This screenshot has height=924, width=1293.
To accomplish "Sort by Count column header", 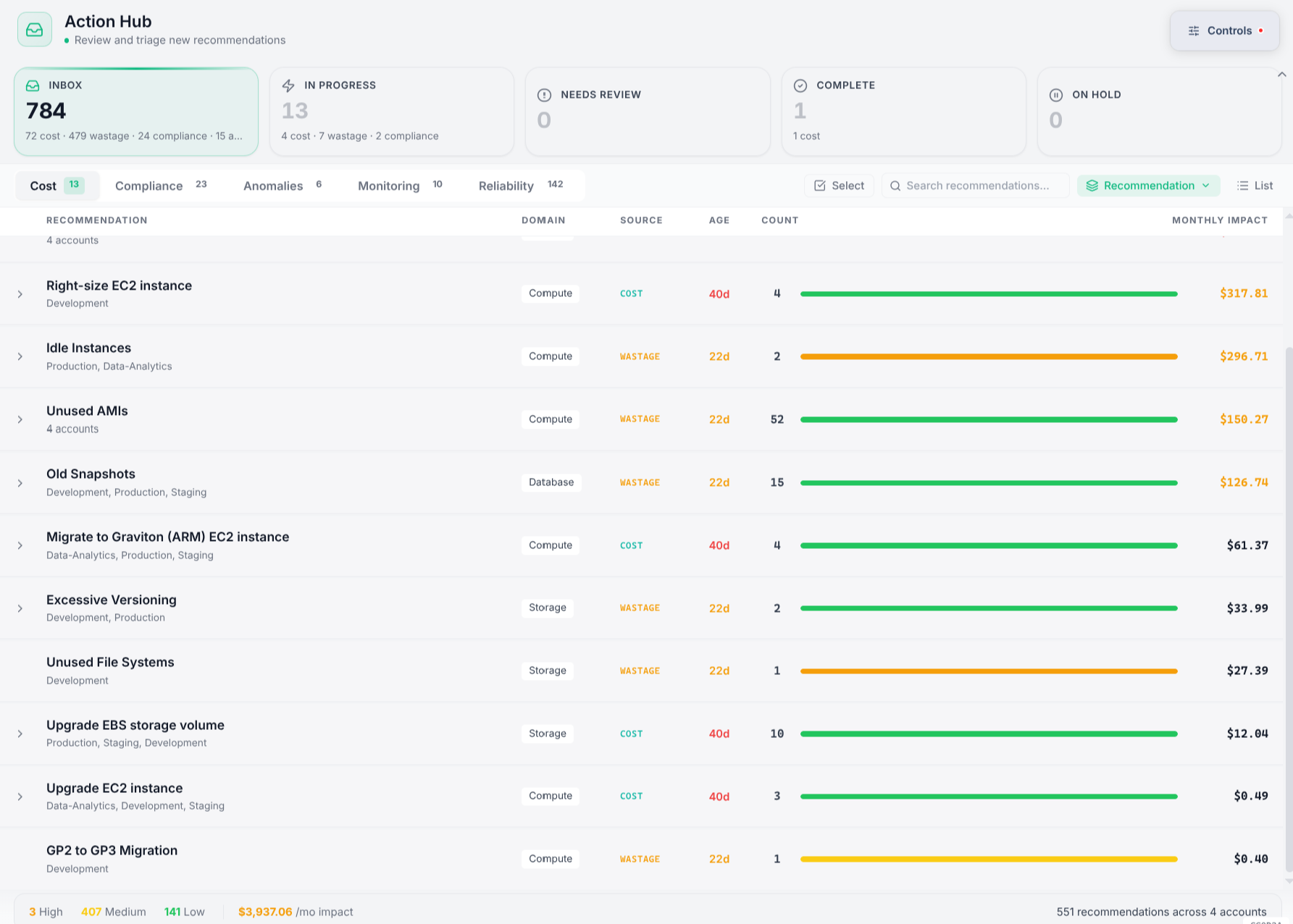I will click(x=780, y=220).
